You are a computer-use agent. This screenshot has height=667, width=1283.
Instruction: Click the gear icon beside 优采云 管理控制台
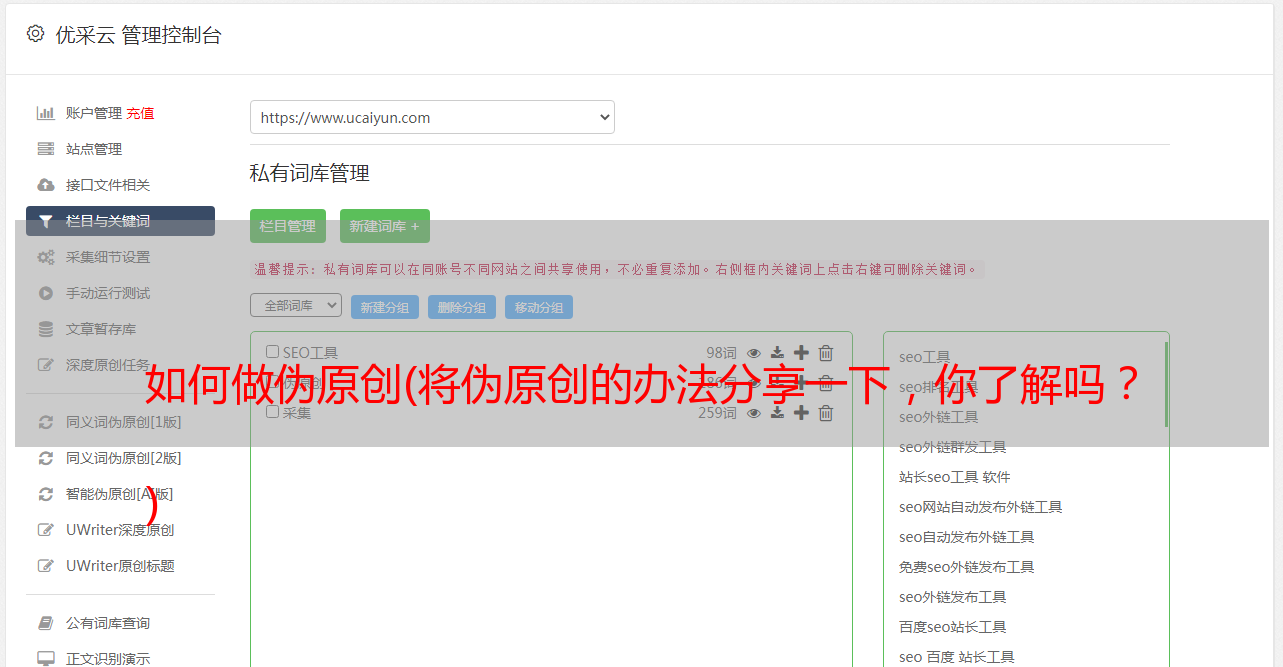pos(35,34)
